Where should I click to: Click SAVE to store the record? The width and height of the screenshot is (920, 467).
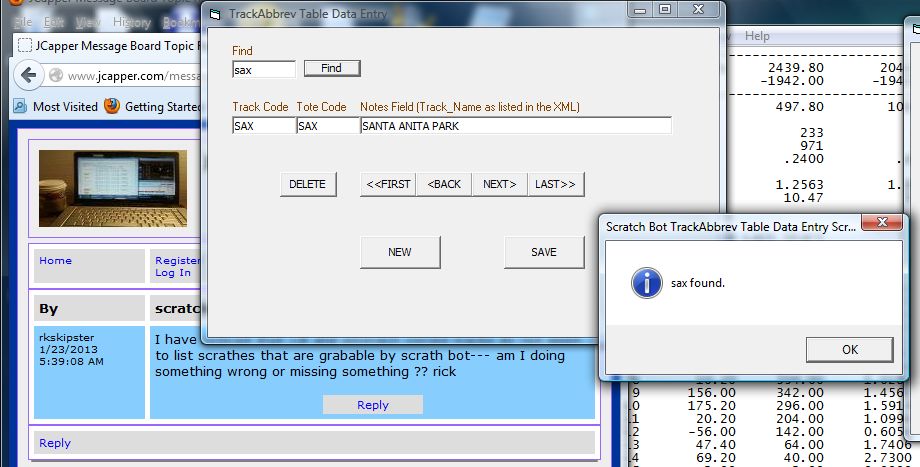pos(544,252)
